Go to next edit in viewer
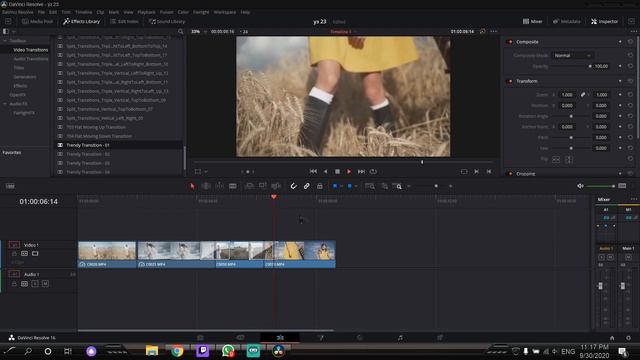Viewport: 640px width, 360px height. 476,171
